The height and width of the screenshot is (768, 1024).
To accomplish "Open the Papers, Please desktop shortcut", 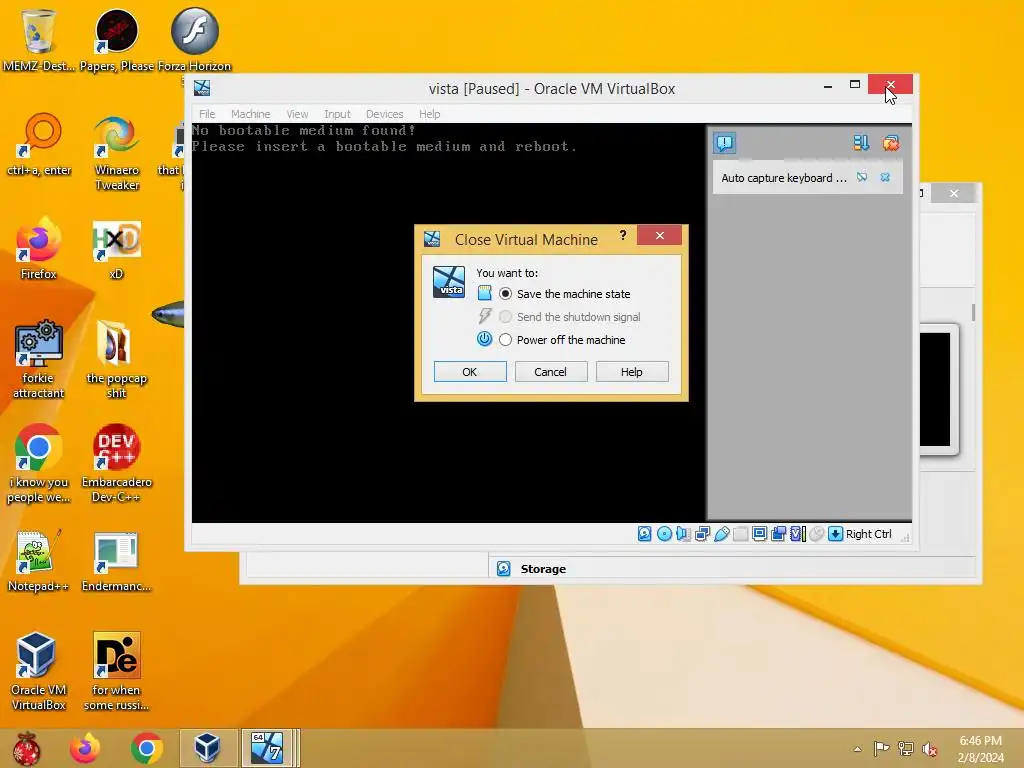I will tap(117, 38).
